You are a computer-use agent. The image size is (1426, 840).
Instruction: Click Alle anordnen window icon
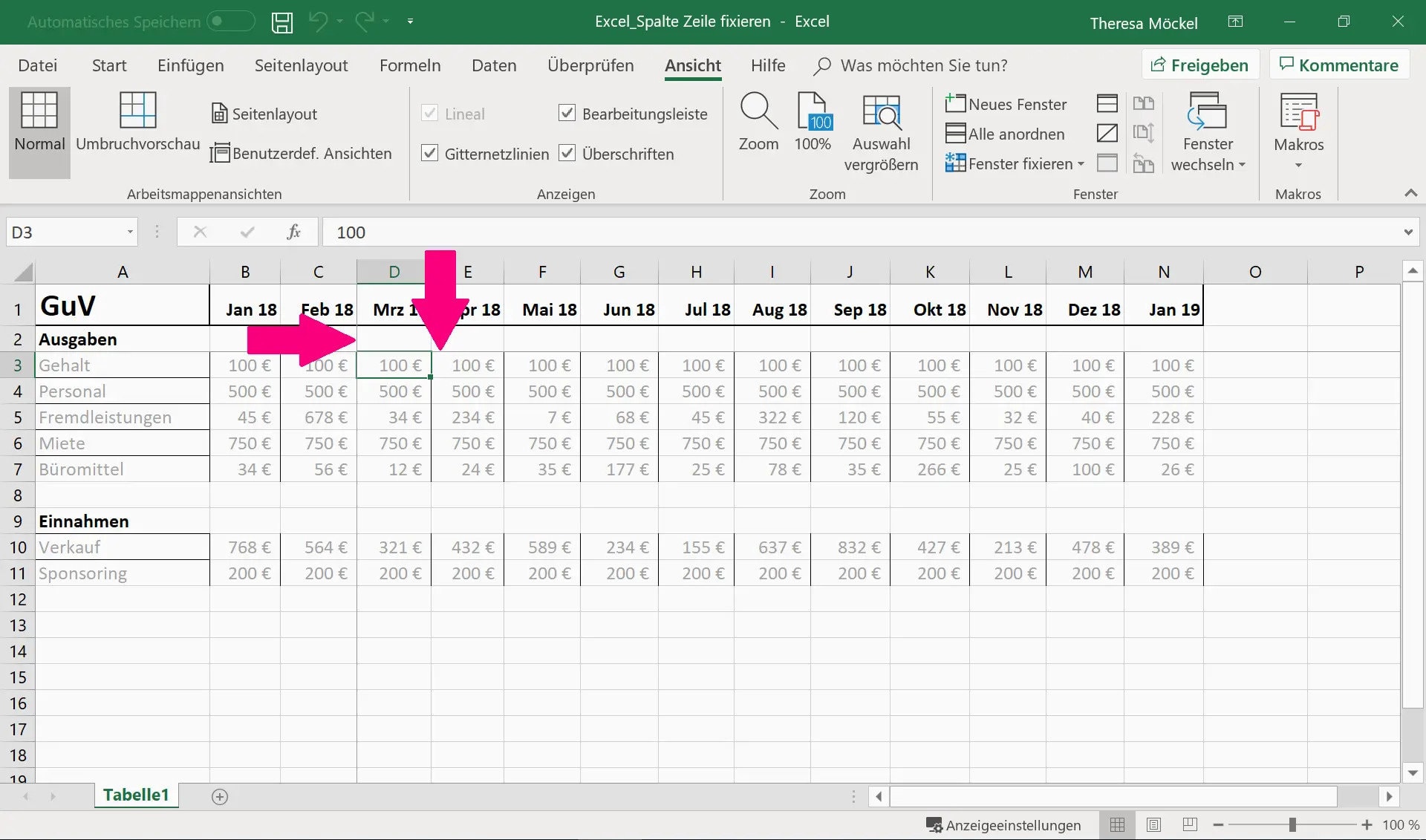pyautogui.click(x=1005, y=134)
